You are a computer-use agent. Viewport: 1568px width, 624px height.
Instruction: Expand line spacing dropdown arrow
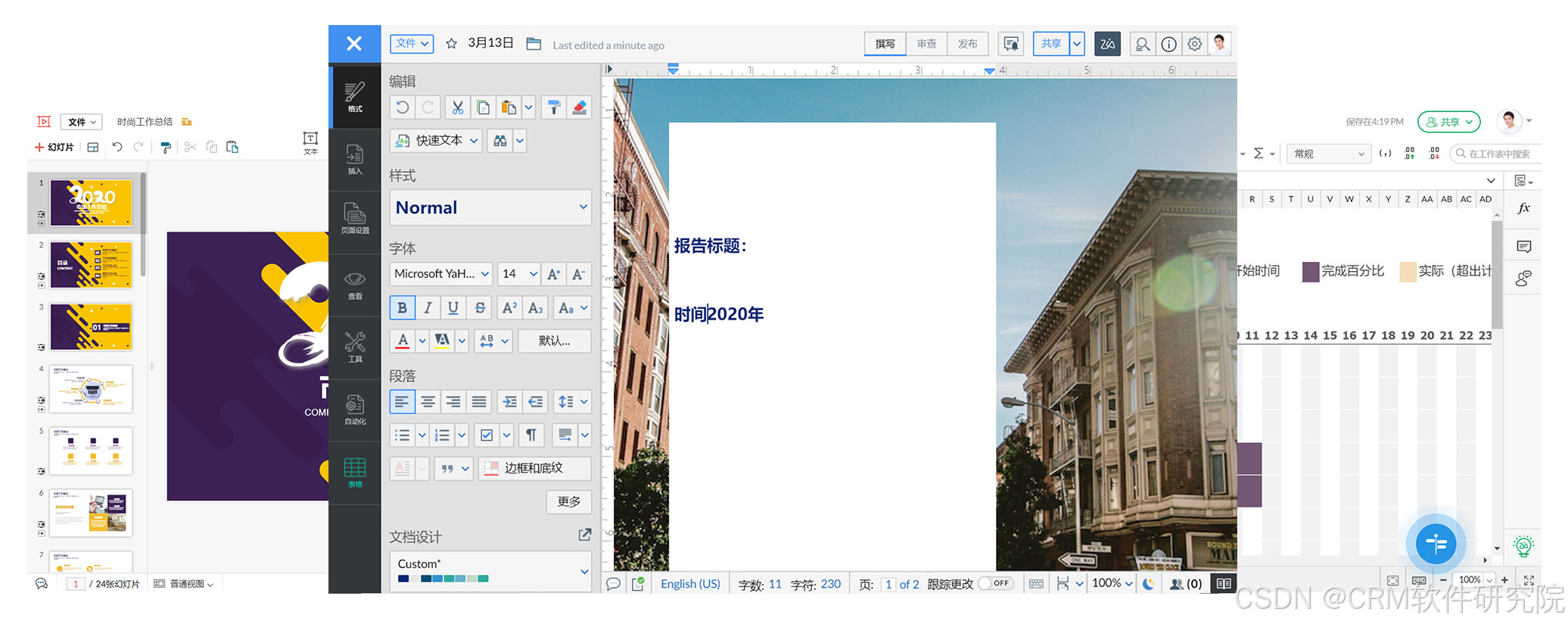click(584, 401)
